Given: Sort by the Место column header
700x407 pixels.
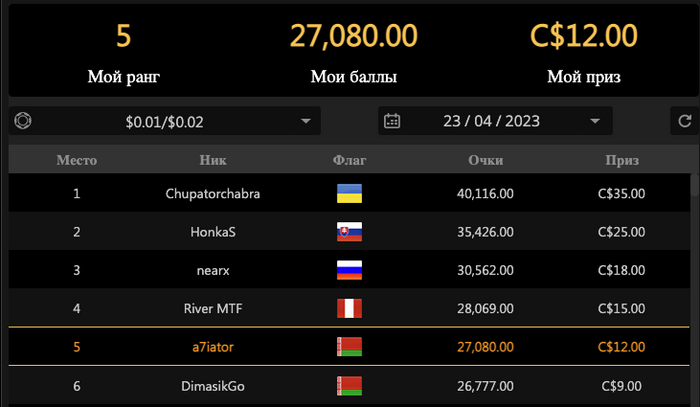Looking at the screenshot, I should click(x=76, y=159).
